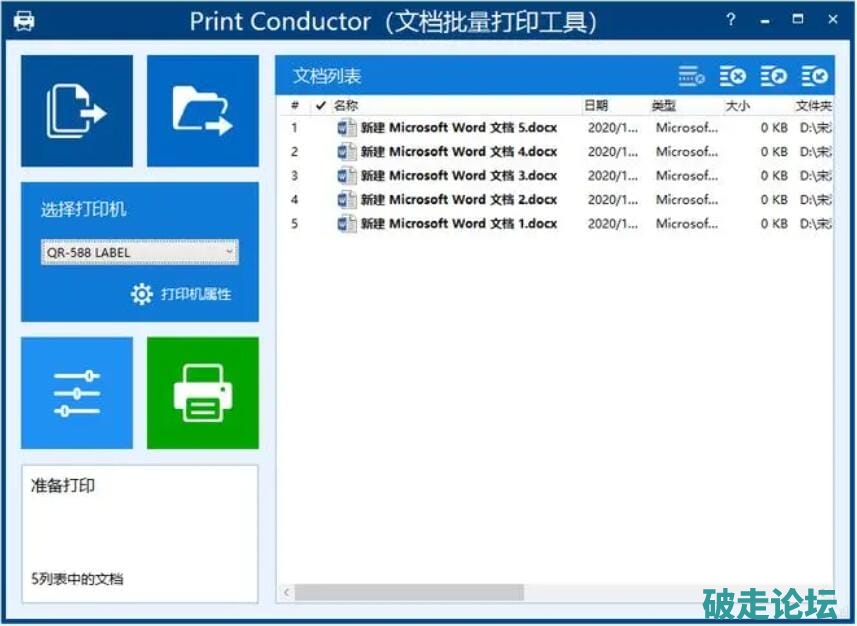The image size is (857, 626).
Task: Click the first list icon in 文档列表 header
Action: click(x=691, y=76)
